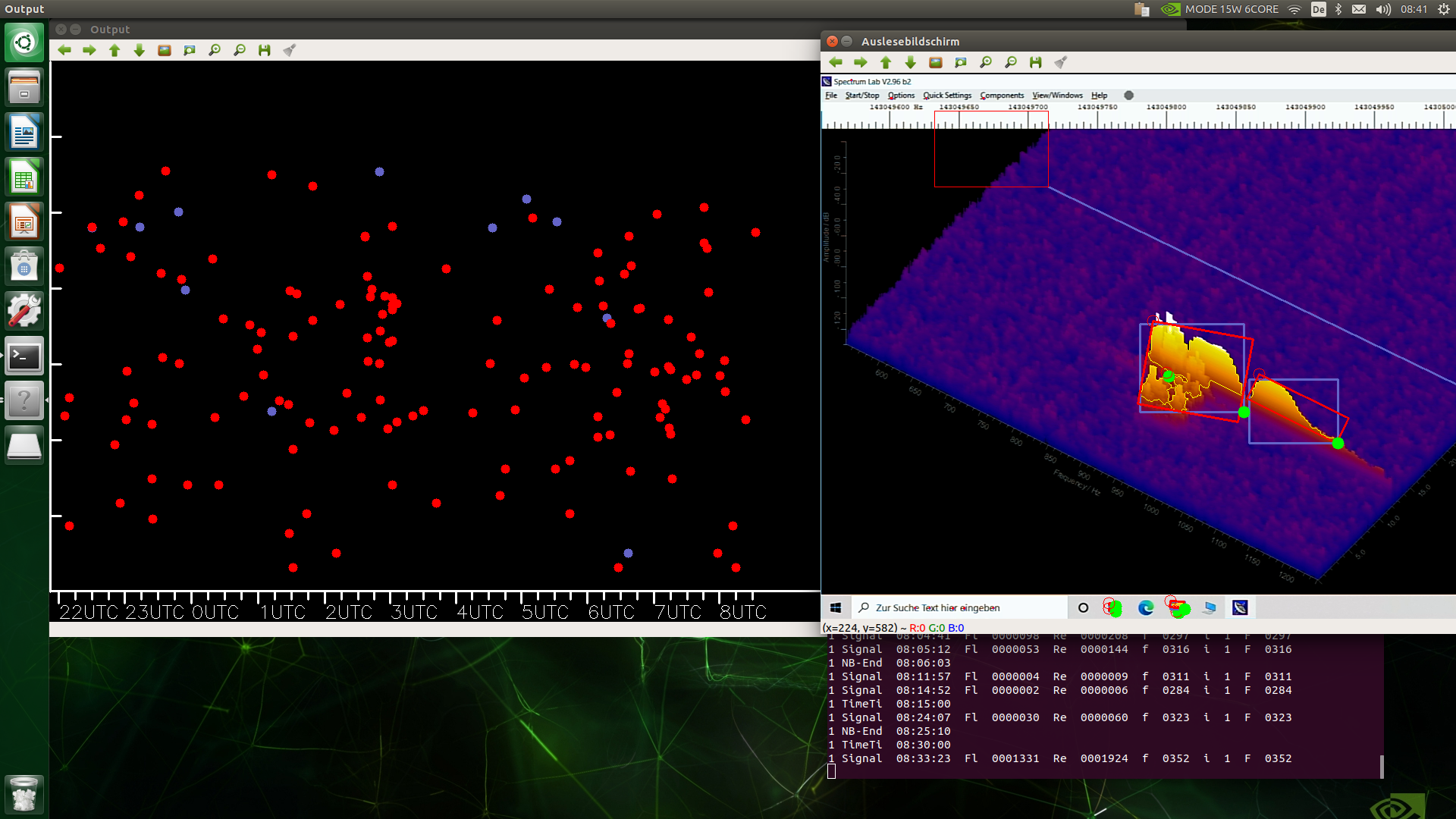Close the Auslesebildschirm window
Image resolution: width=1456 pixels, height=819 pixels.
832,41
